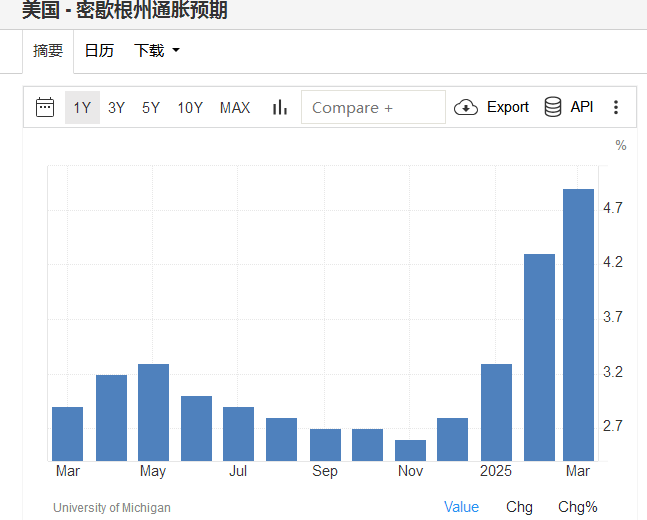Click the API database icon
647x520 pixels.
[553, 107]
